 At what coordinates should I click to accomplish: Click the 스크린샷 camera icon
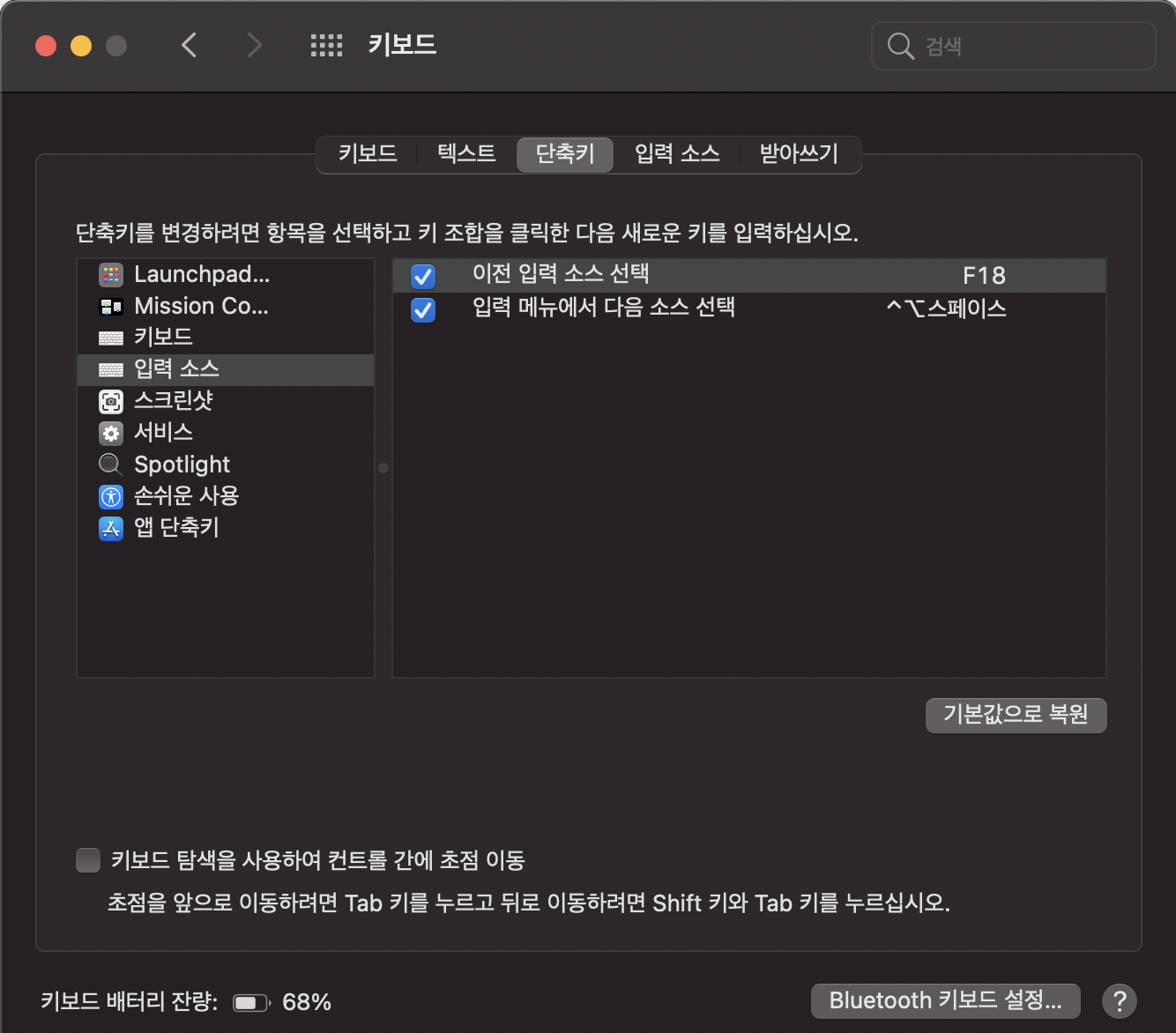click(x=111, y=402)
